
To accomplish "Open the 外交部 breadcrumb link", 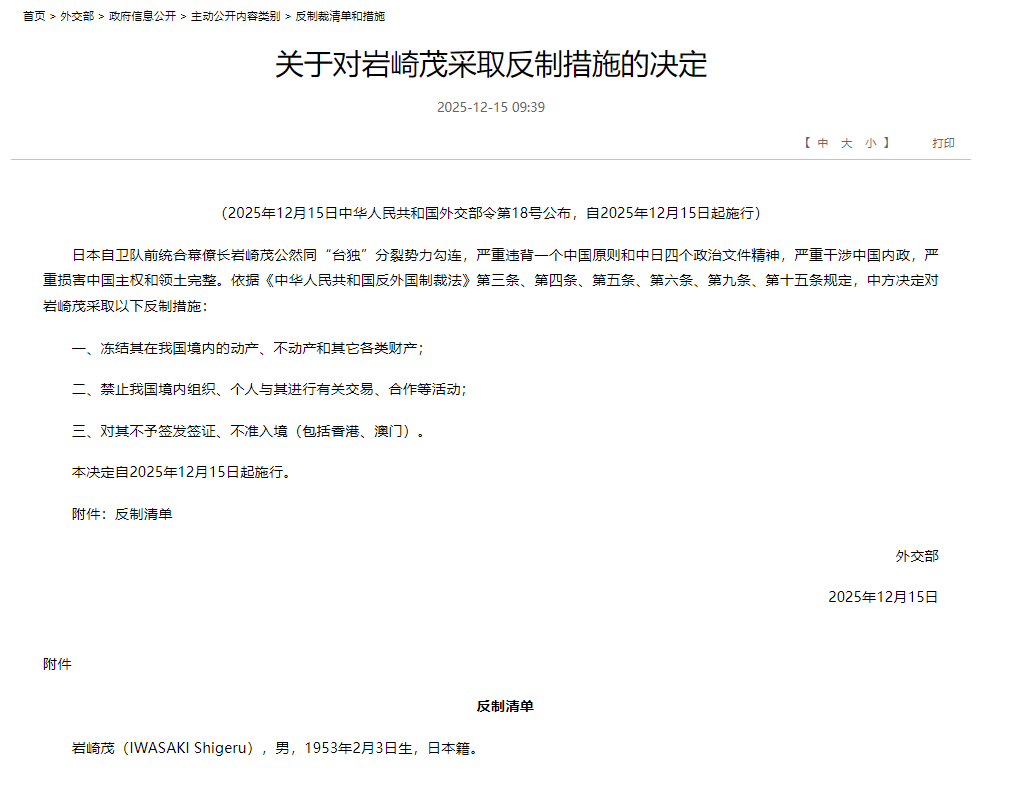I will click(x=77, y=16).
